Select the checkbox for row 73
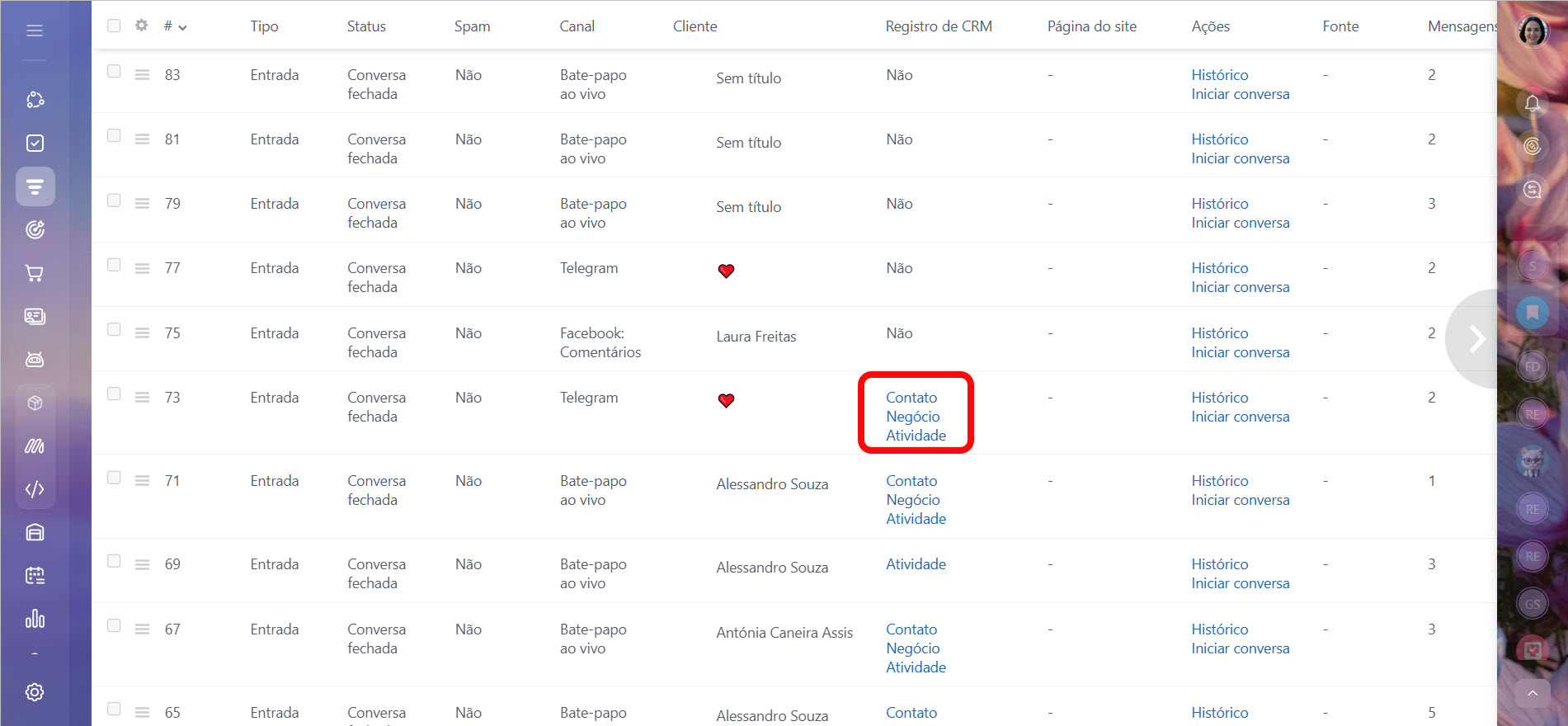The width and height of the screenshot is (1568, 726). [x=114, y=394]
